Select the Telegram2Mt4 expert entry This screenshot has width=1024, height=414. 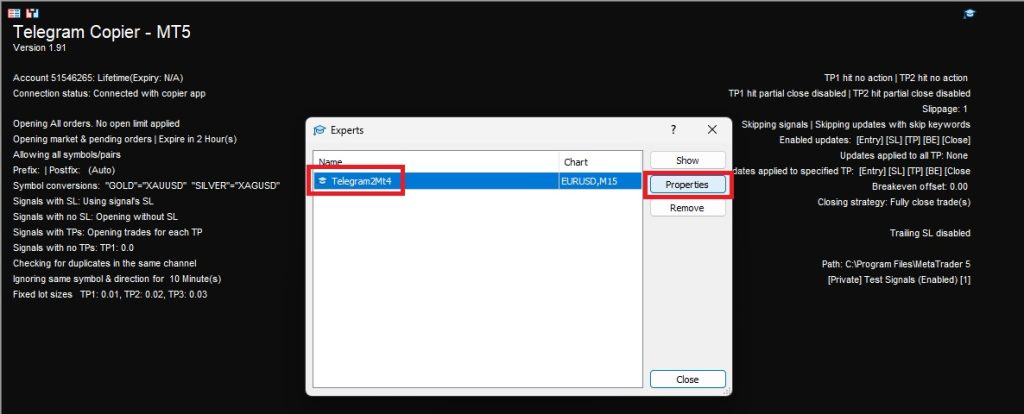coord(362,181)
